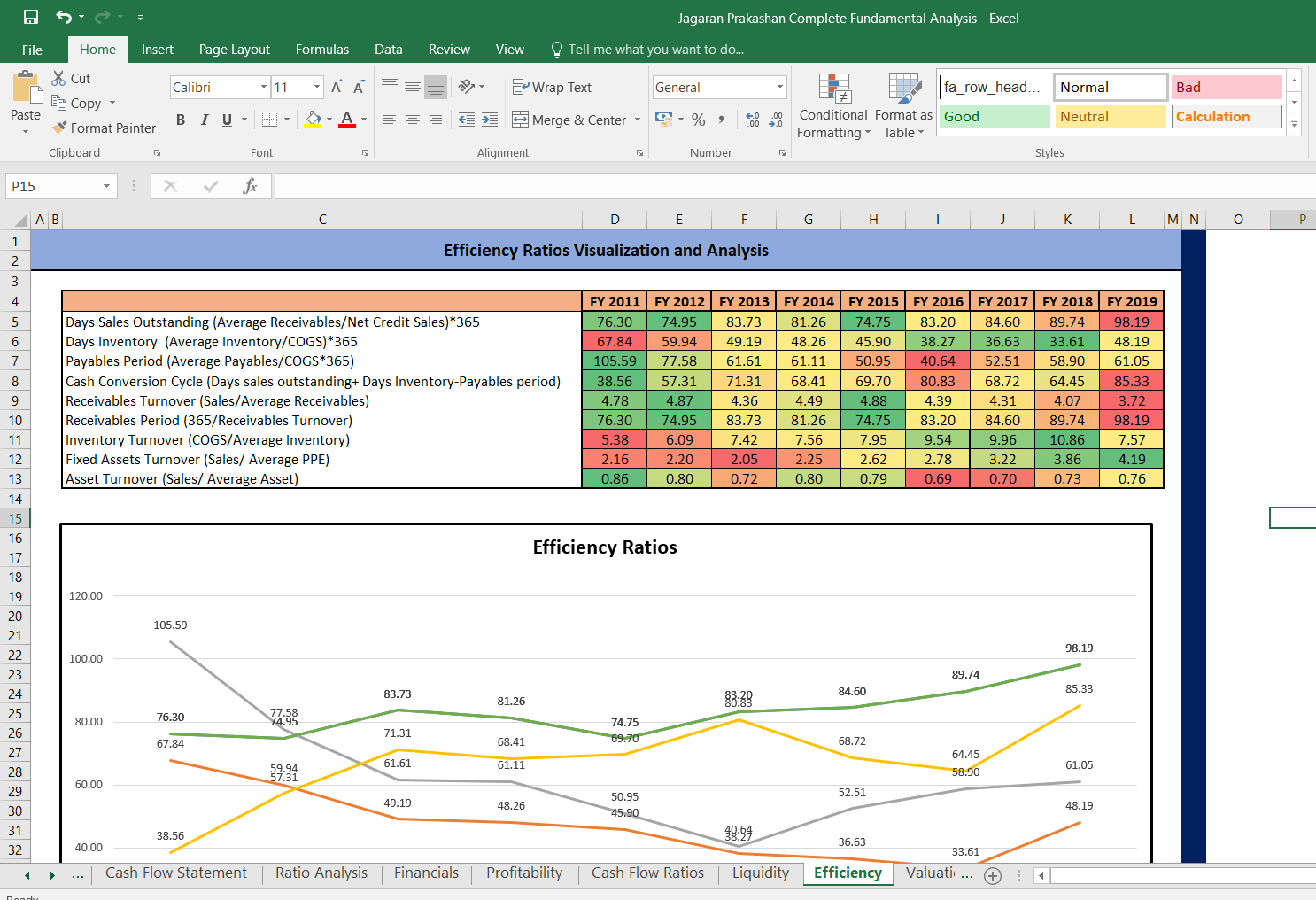
Task: Open the Page Layout ribbon tab
Action: pos(235,50)
